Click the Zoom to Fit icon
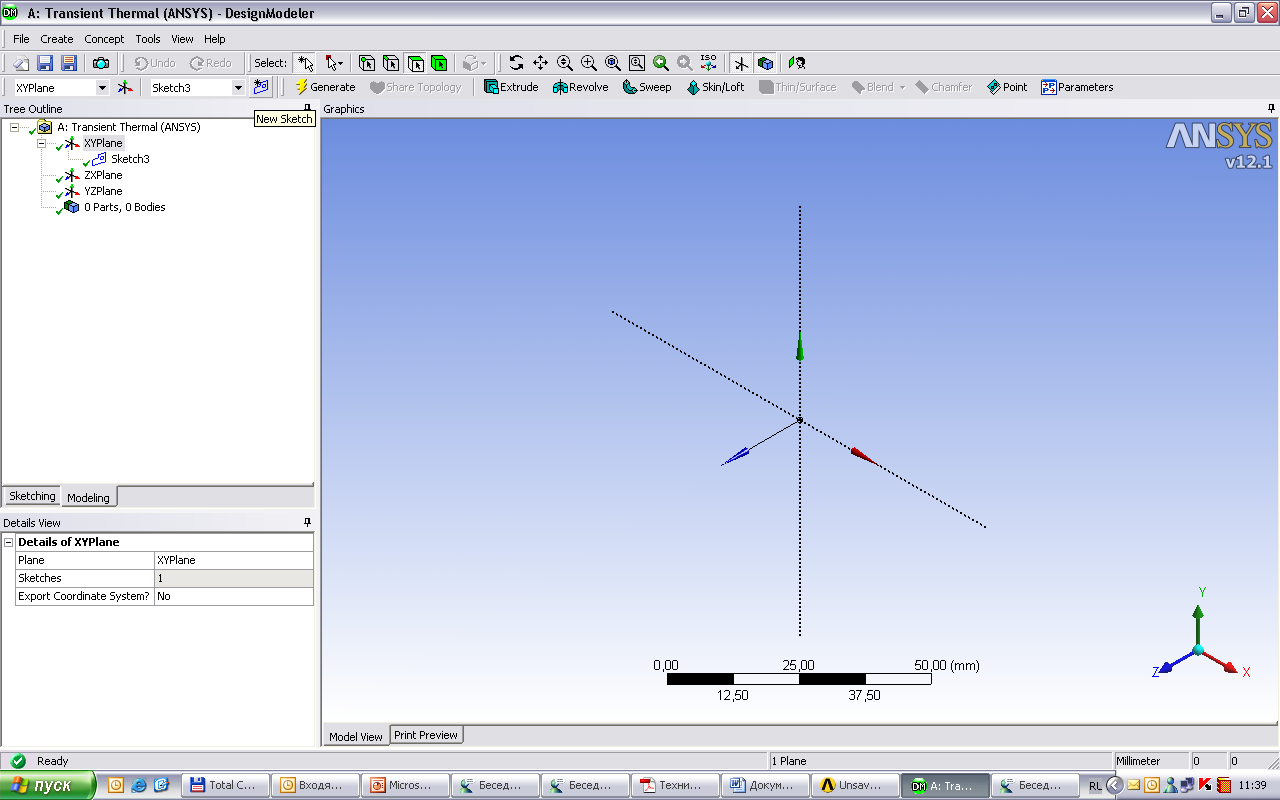 click(612, 63)
